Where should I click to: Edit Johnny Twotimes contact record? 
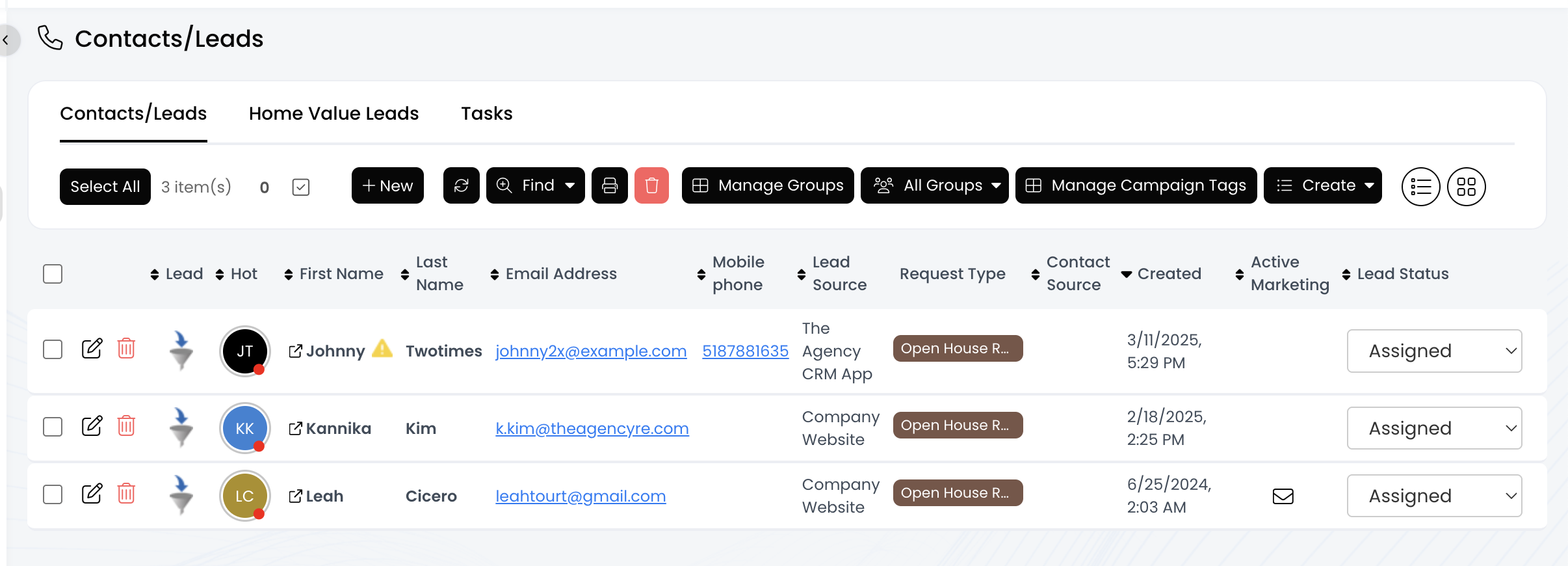point(92,349)
